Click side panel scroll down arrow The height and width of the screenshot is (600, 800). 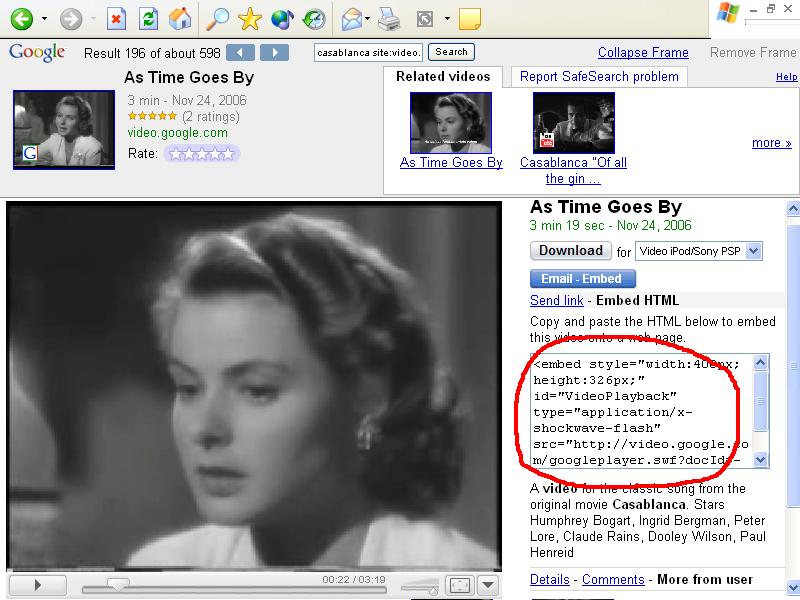tap(793, 586)
